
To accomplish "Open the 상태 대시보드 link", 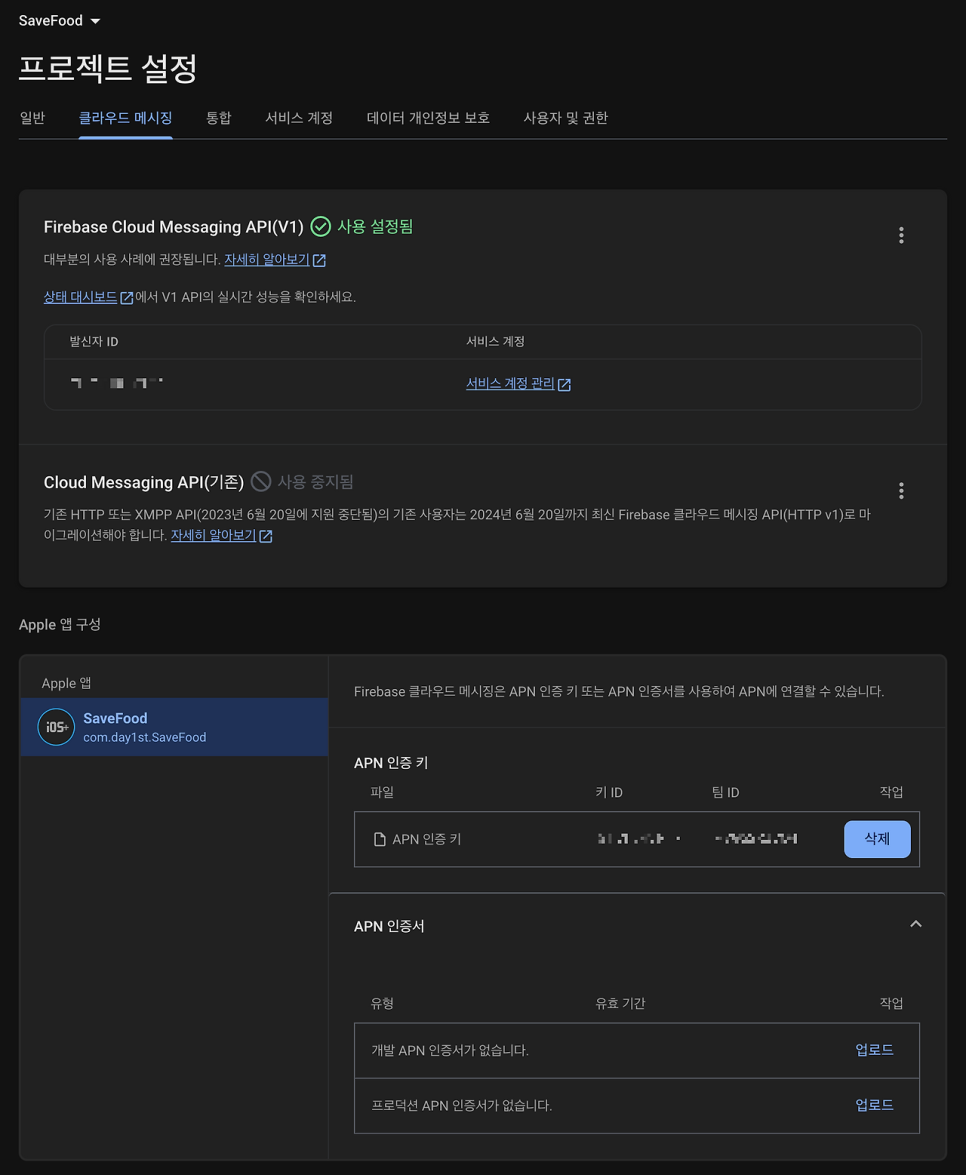I will 80,297.
